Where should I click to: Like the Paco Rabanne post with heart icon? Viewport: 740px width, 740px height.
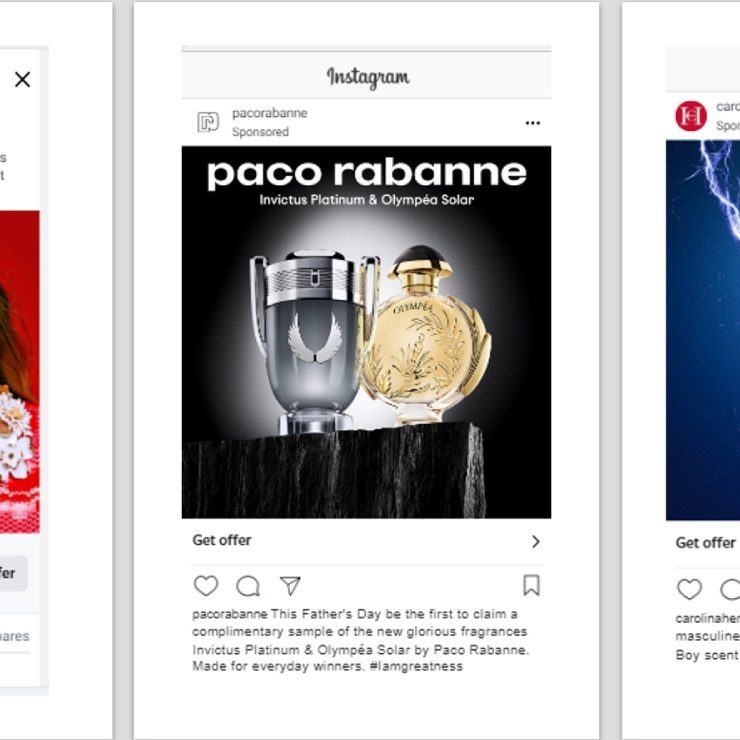point(206,586)
